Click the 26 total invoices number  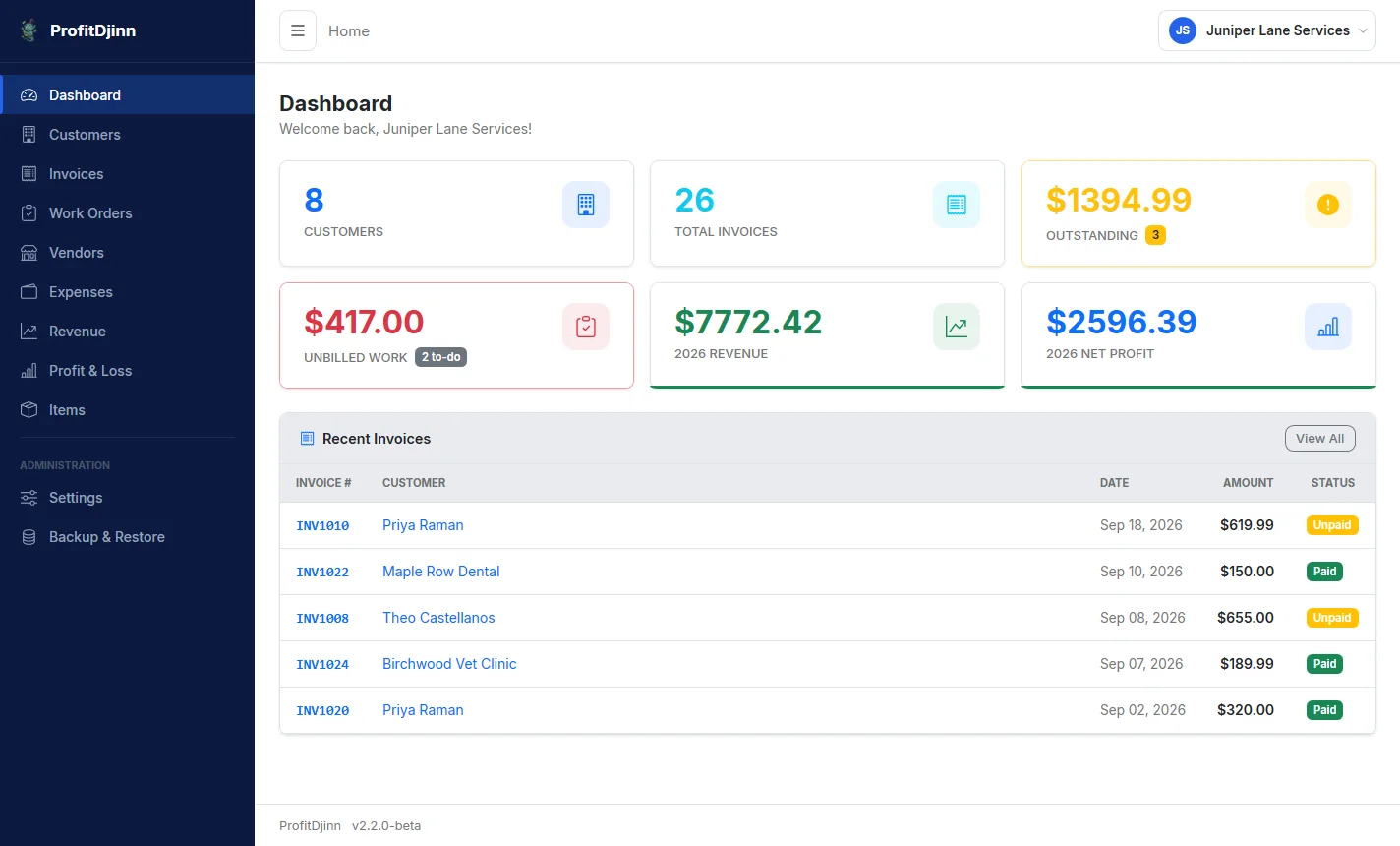694,200
